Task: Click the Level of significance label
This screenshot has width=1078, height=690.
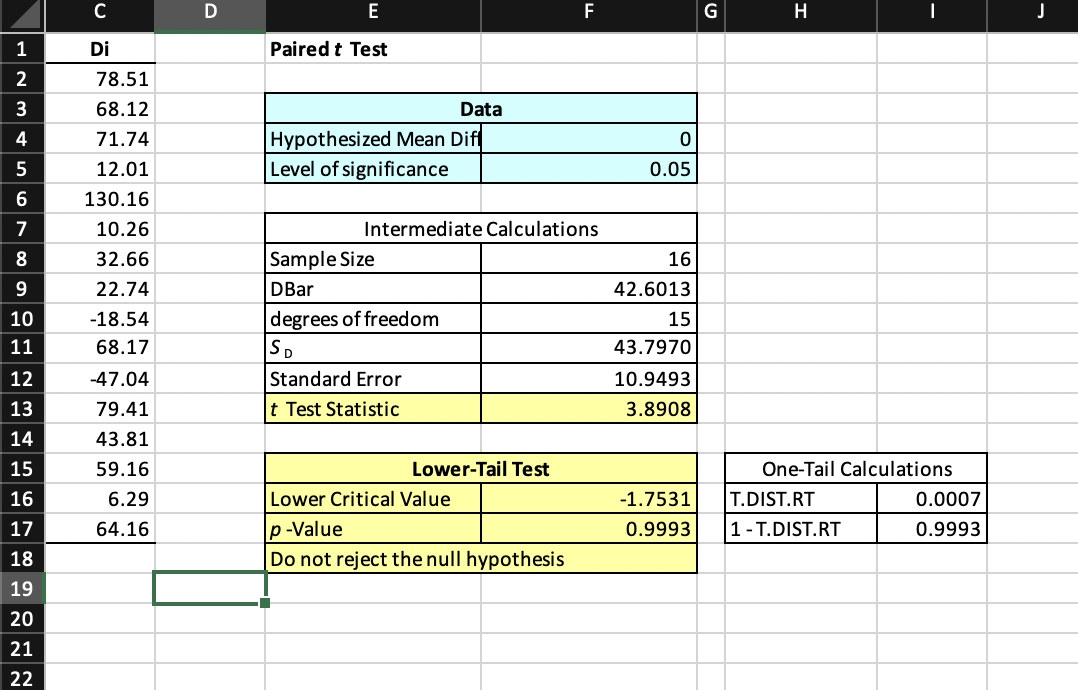Action: (x=373, y=169)
